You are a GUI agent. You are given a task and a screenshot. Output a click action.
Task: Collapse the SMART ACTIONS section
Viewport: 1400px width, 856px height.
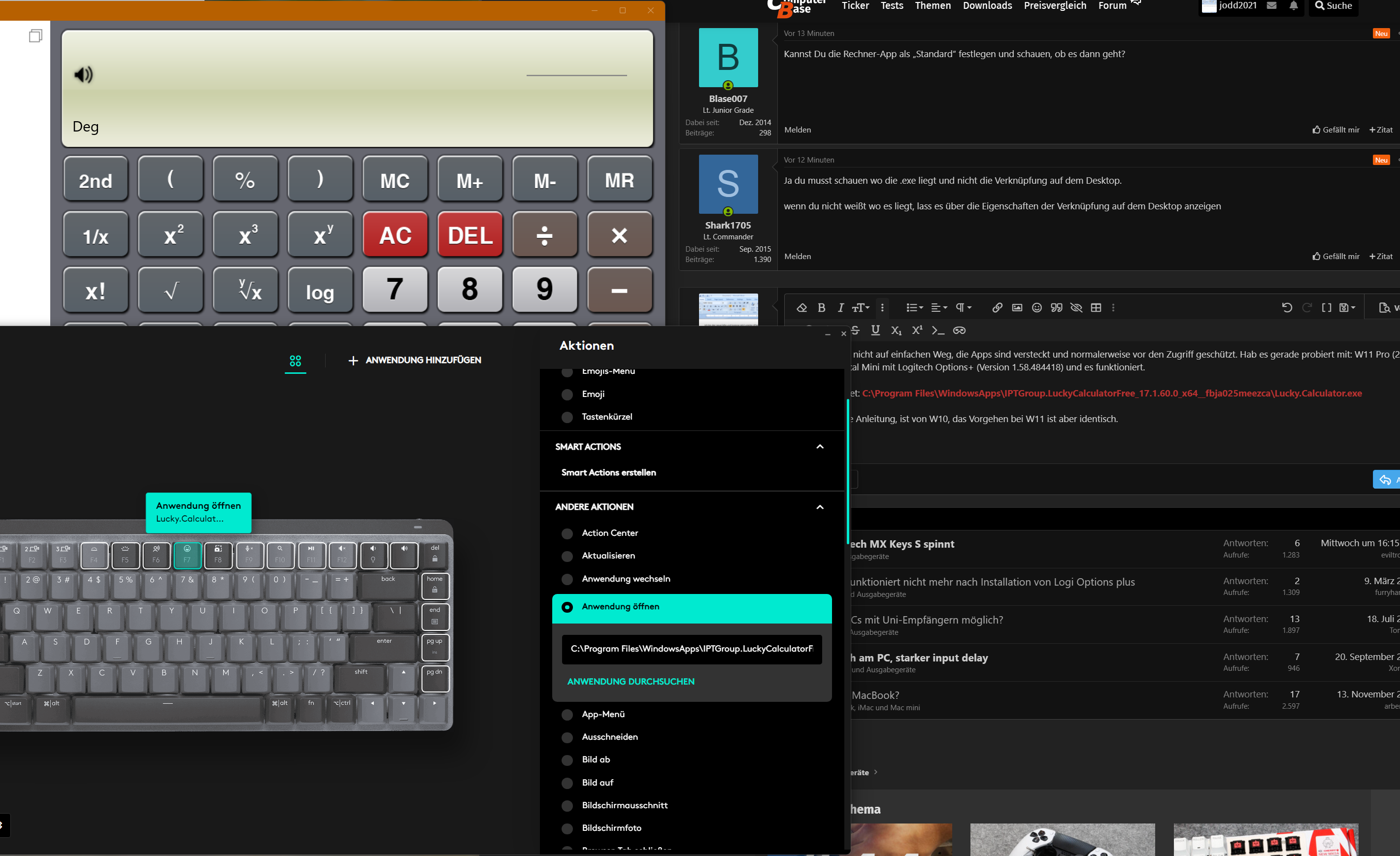[820, 446]
